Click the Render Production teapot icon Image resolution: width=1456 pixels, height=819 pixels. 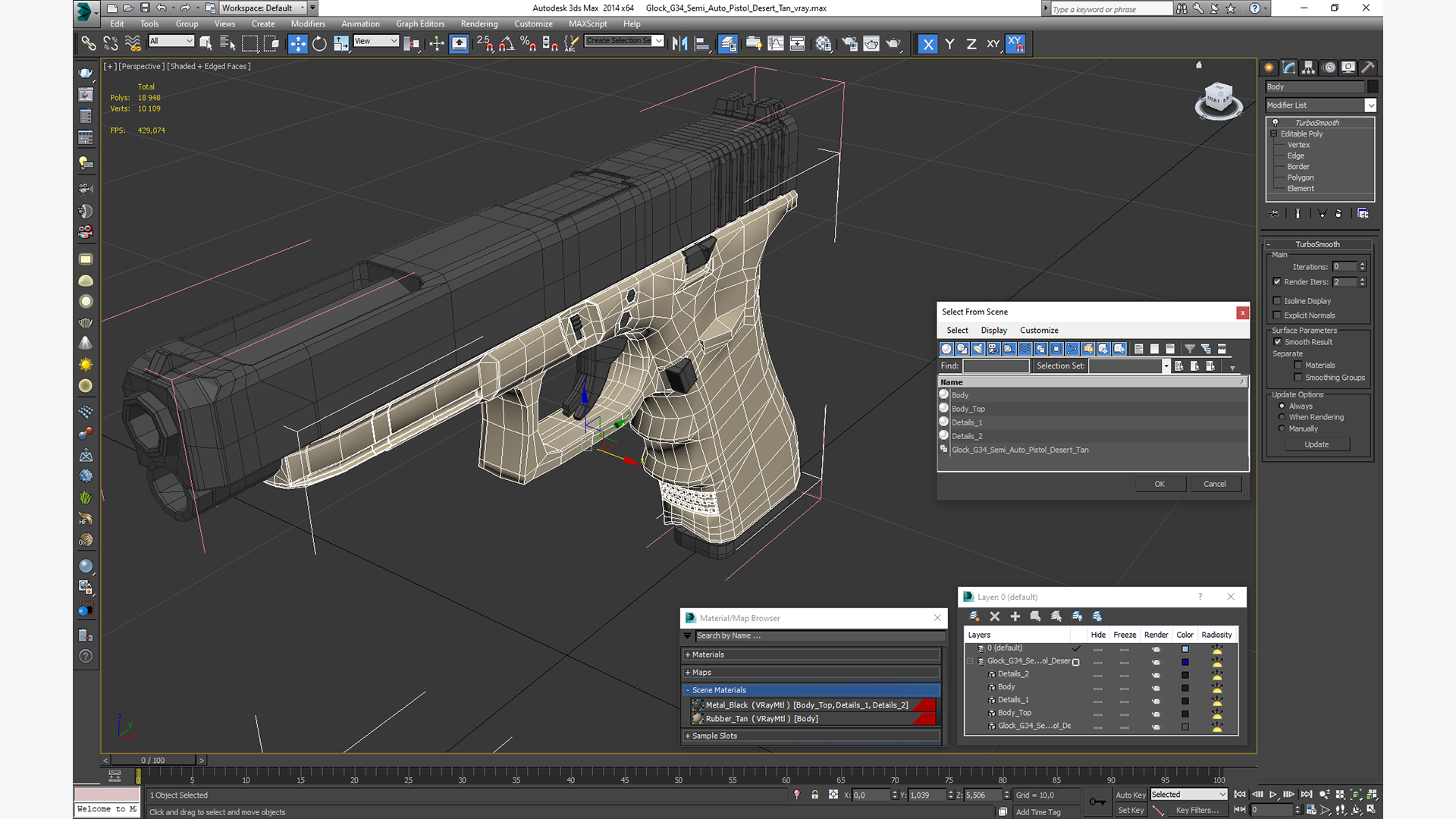coord(893,44)
